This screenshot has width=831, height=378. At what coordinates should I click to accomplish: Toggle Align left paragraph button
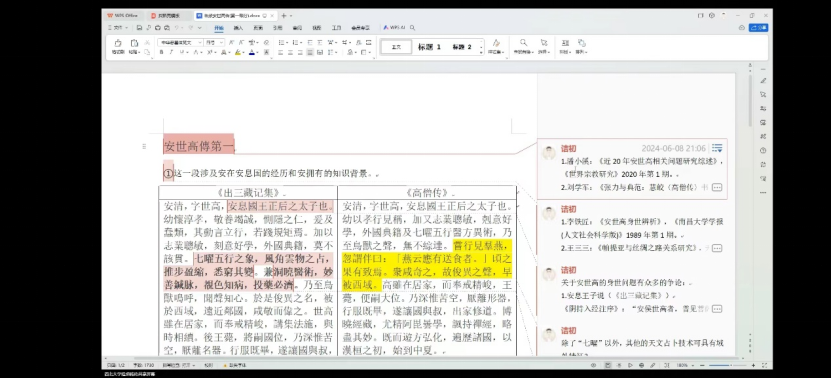pyautogui.click(x=280, y=52)
